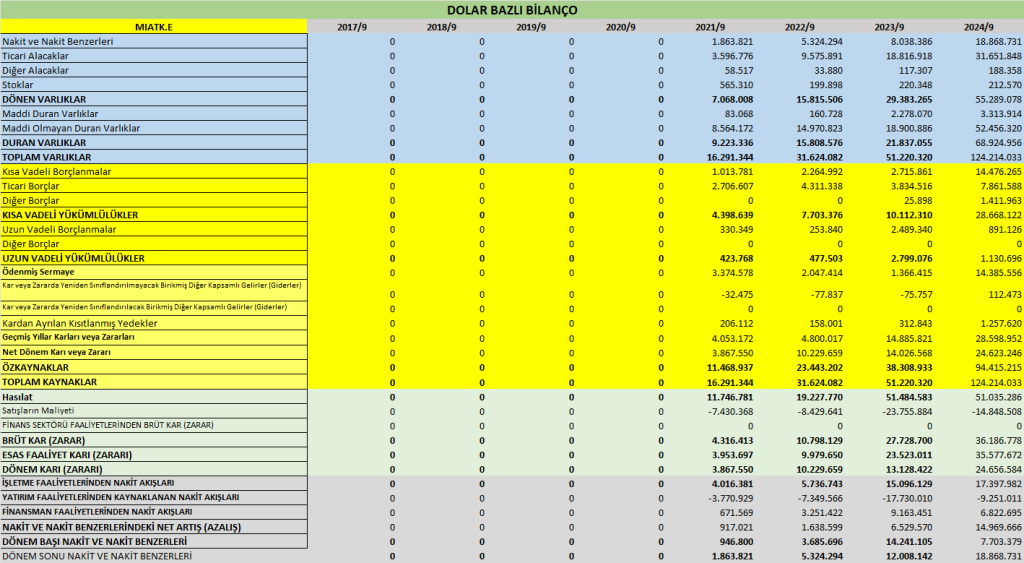The width and height of the screenshot is (1024, 563).
Task: Select the Maddi Duran Varlıklar row label
Action: tap(50, 114)
